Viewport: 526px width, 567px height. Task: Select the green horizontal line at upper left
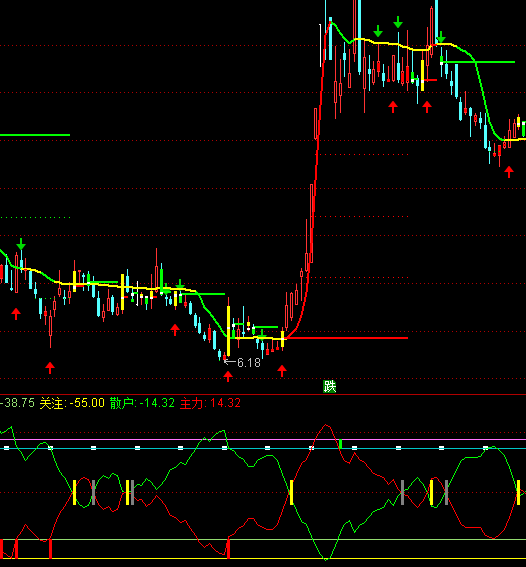click(x=35, y=135)
